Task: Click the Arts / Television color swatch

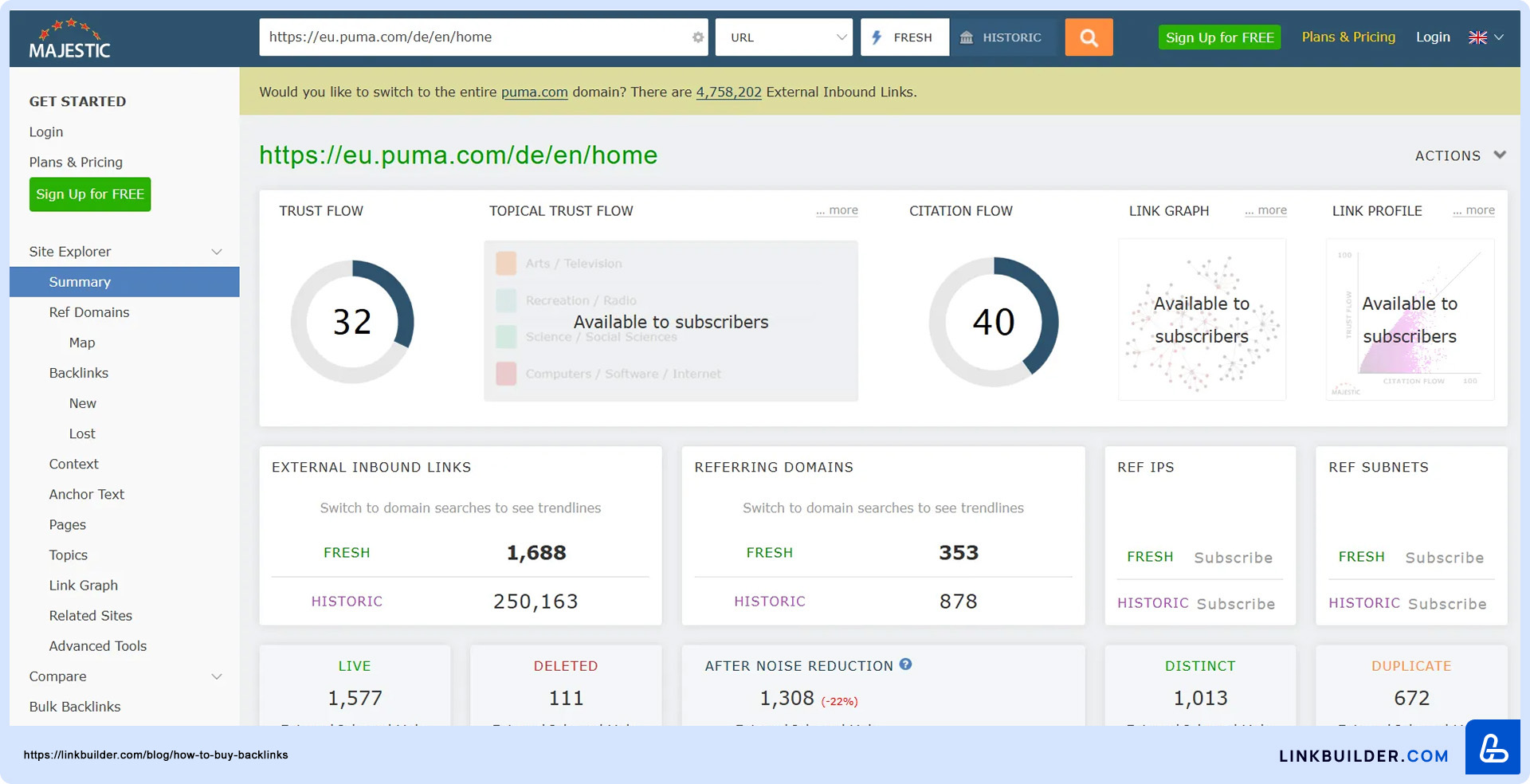Action: coord(506,263)
